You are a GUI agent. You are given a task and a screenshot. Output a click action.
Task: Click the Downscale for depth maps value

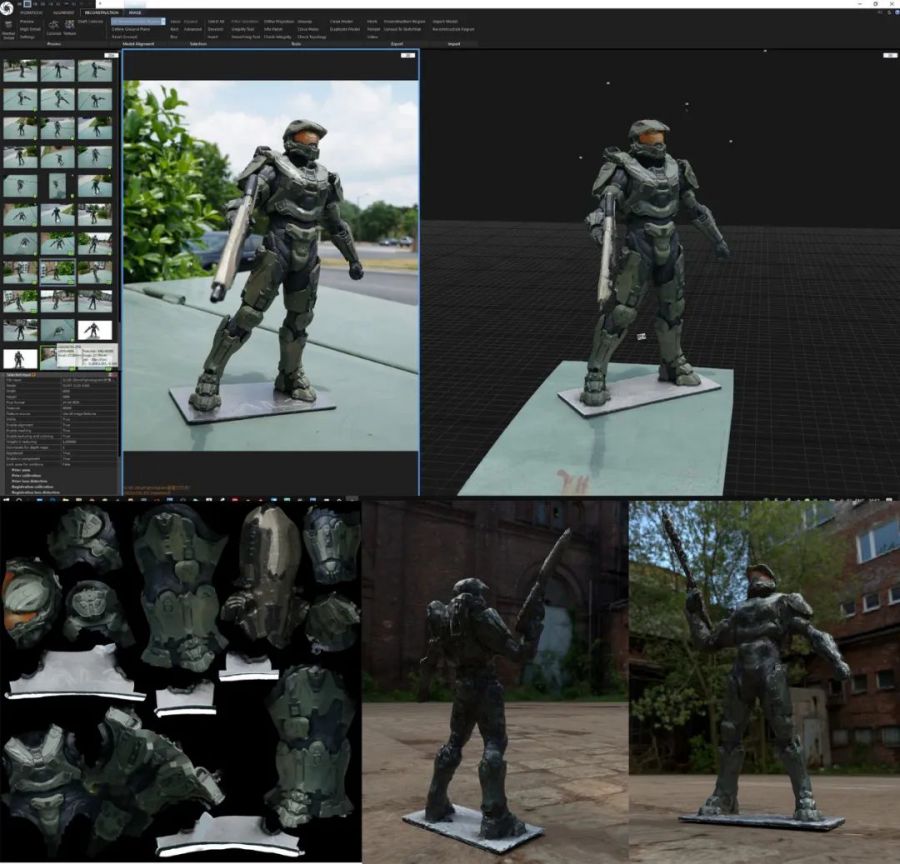click(89, 447)
